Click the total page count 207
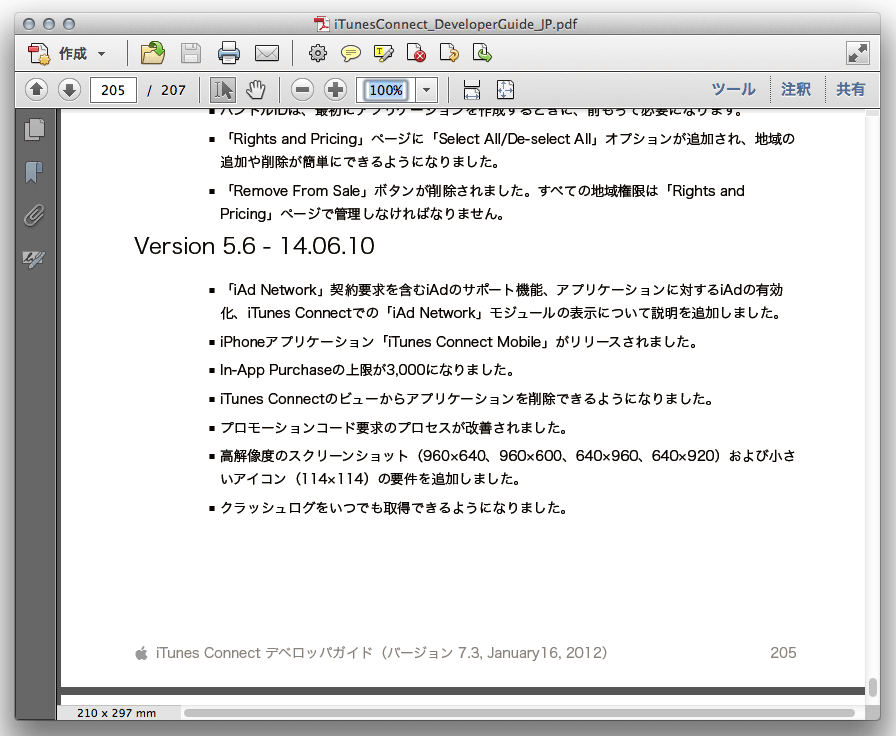Image resolution: width=896 pixels, height=736 pixels. tap(173, 90)
